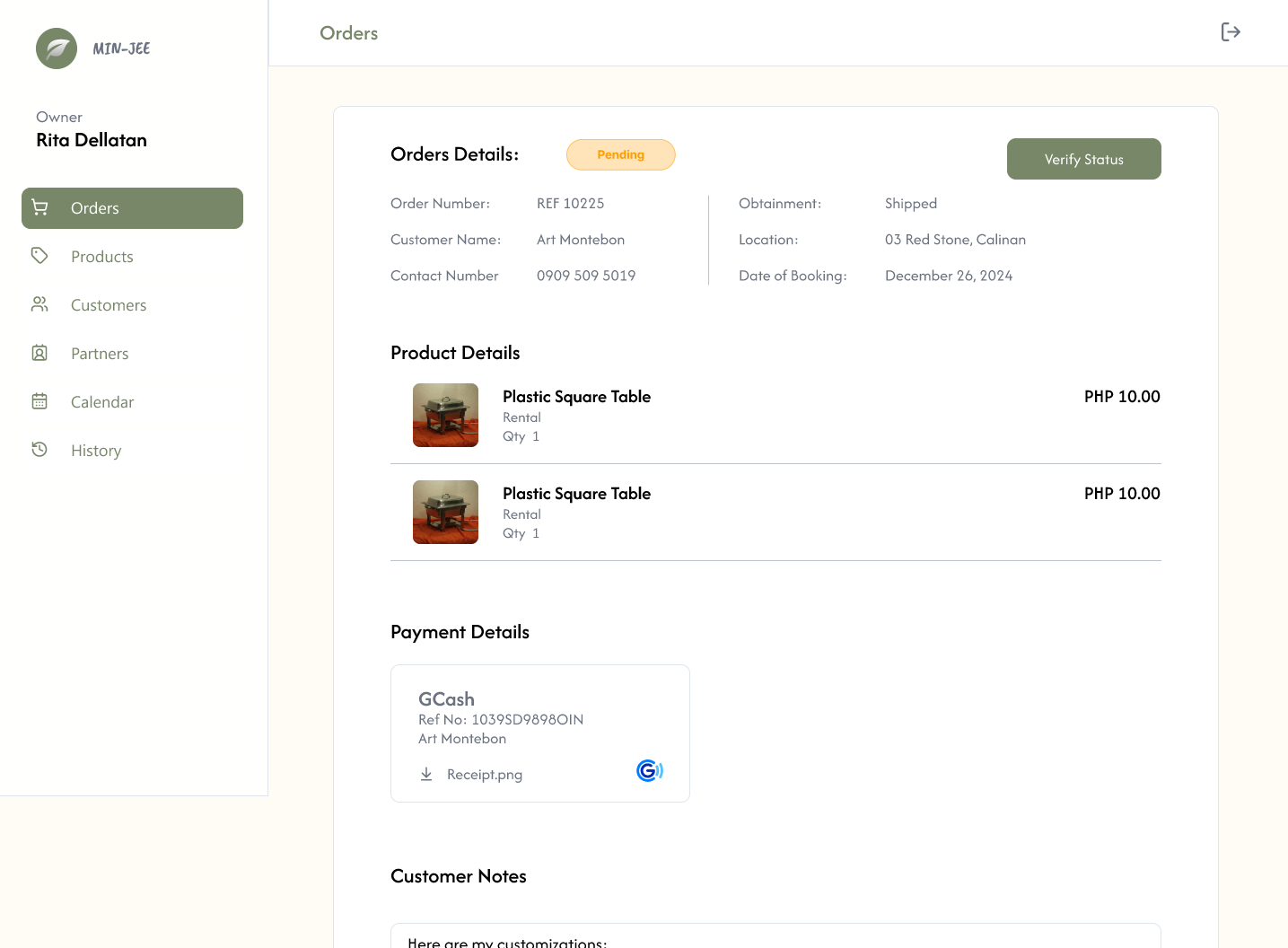Image resolution: width=1288 pixels, height=948 pixels.
Task: Click the Verify Status button
Action: click(1084, 159)
